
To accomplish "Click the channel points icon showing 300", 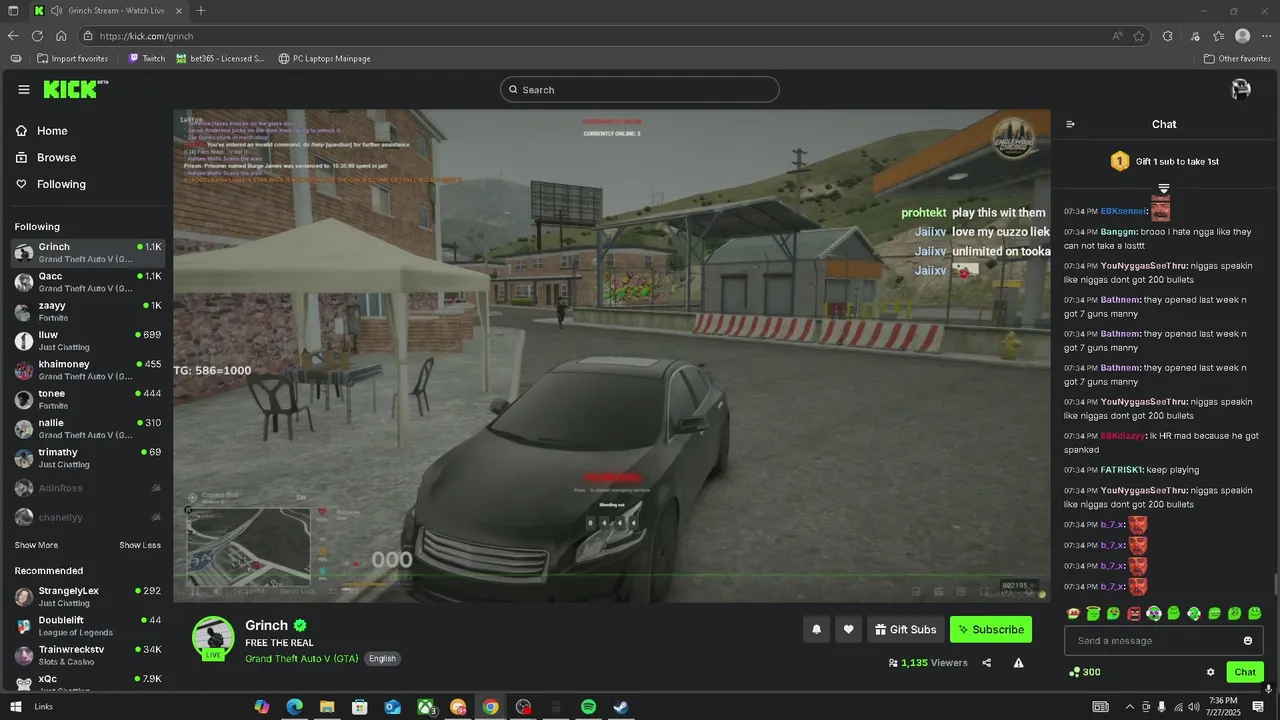I will 1074,672.
